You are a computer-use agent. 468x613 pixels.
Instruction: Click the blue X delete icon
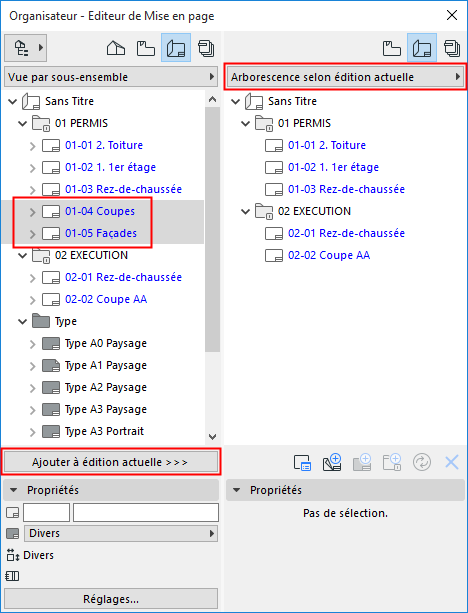[452, 462]
